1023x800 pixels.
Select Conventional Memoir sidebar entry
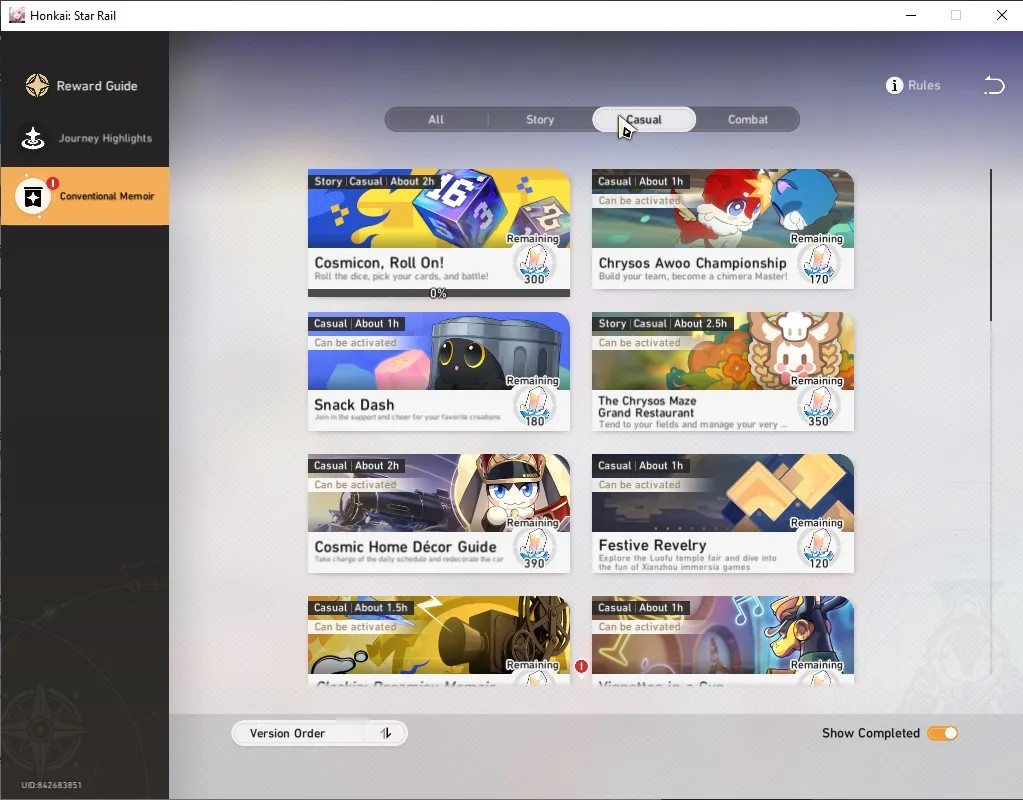(85, 196)
